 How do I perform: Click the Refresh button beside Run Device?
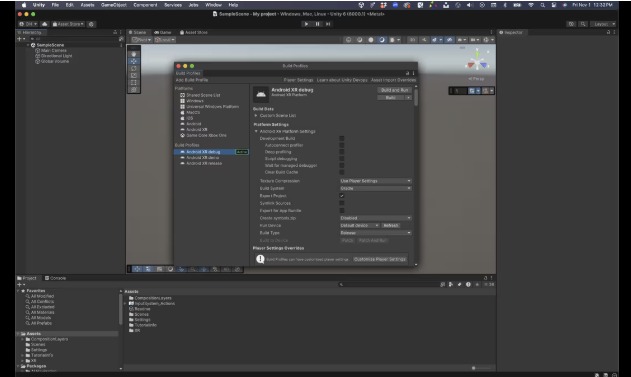[x=390, y=225]
